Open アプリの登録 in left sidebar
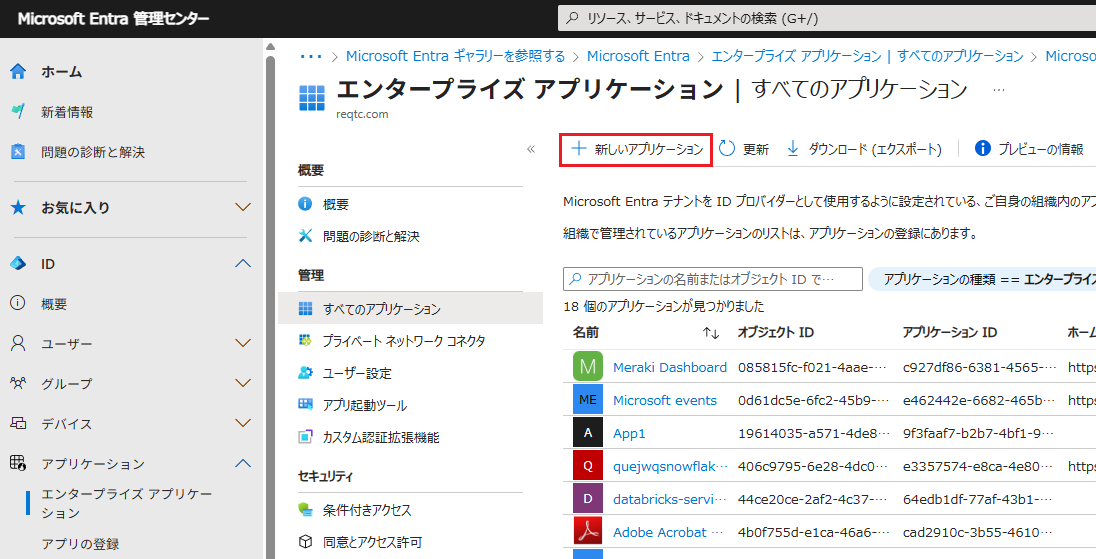The image size is (1096, 559). pos(80,544)
